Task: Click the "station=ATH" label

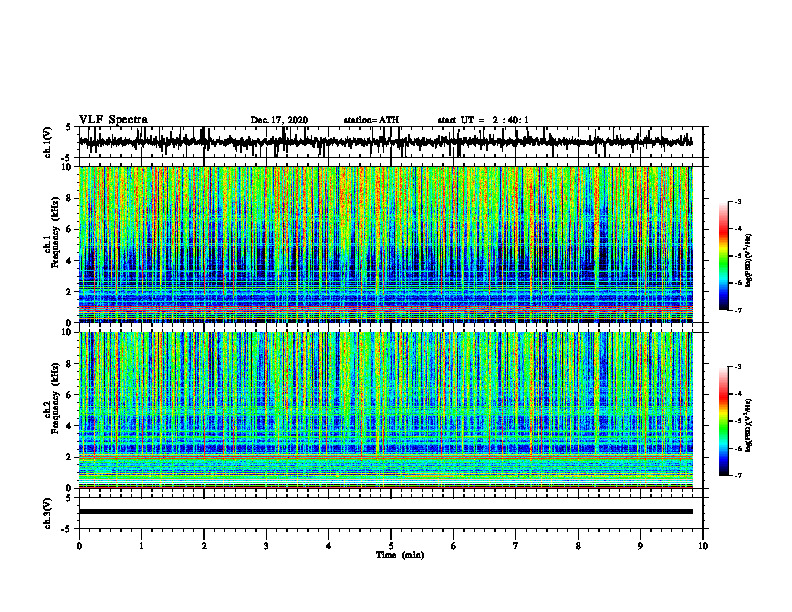Action: tap(371, 120)
